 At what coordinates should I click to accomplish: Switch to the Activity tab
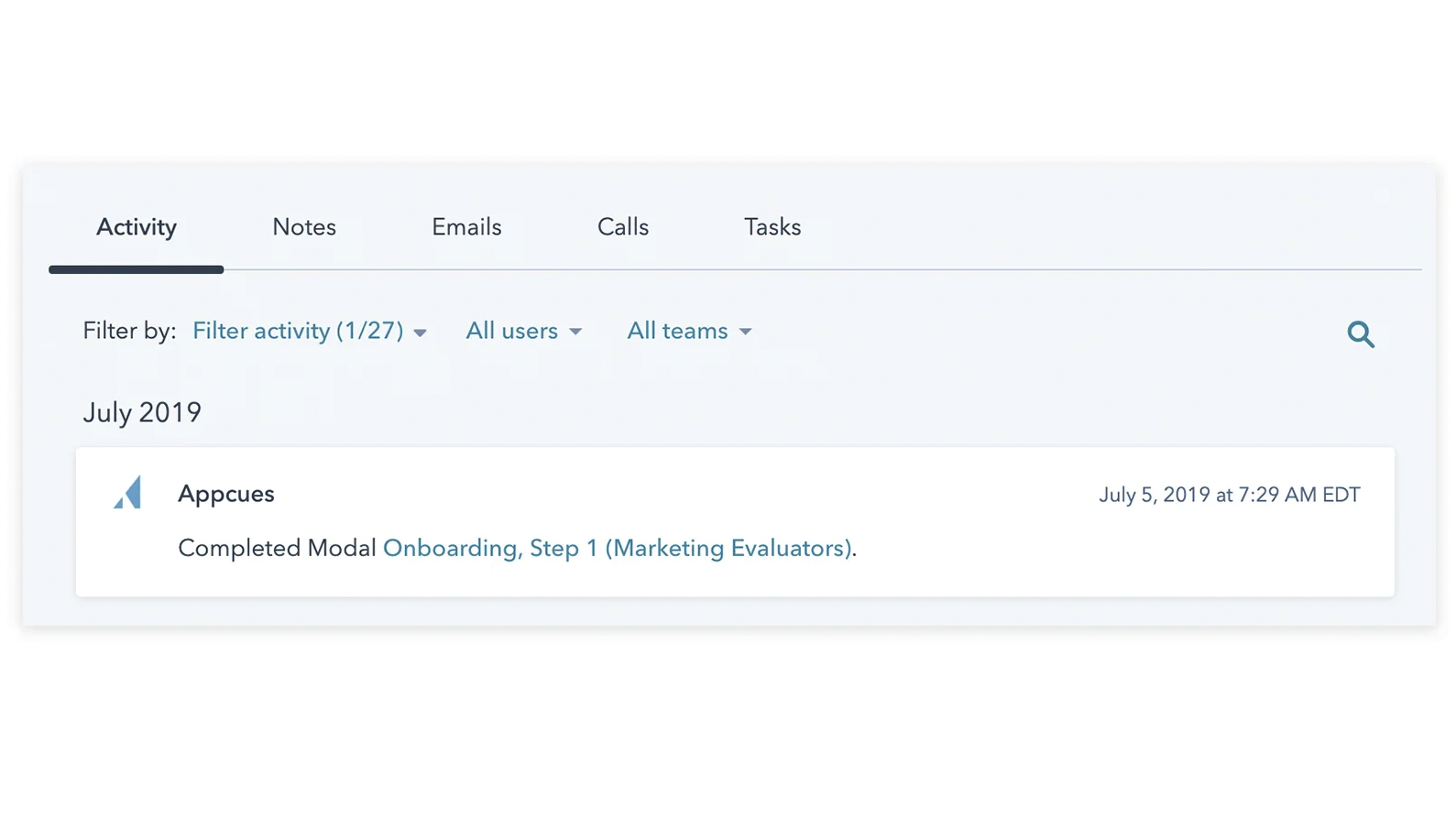137,227
